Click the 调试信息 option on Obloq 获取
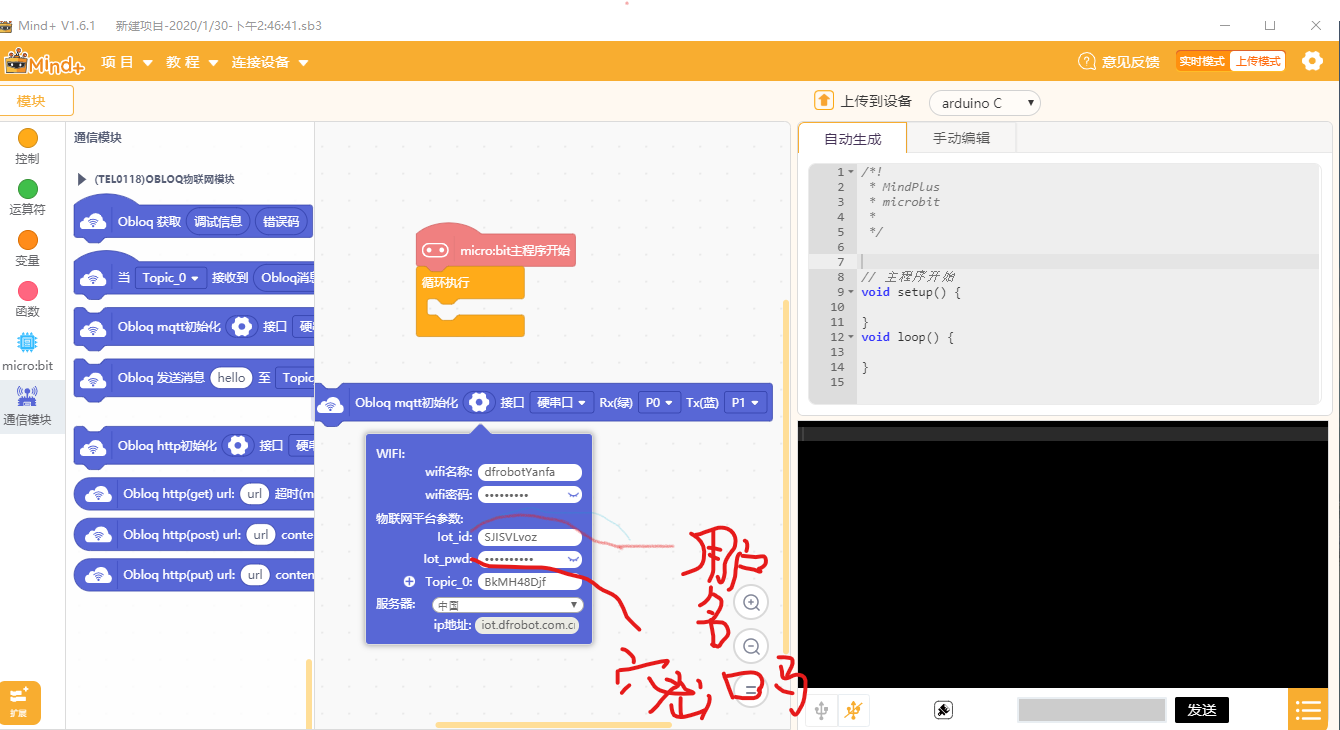 coord(218,221)
